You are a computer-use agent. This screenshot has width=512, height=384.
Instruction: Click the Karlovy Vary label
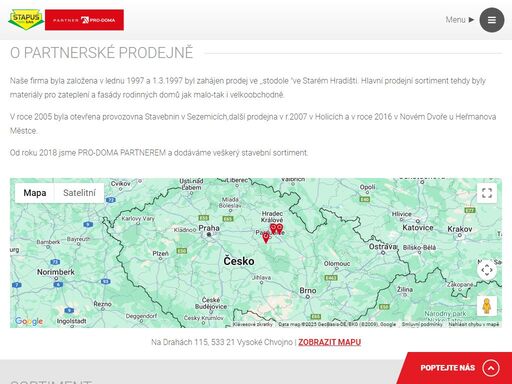click(138, 219)
